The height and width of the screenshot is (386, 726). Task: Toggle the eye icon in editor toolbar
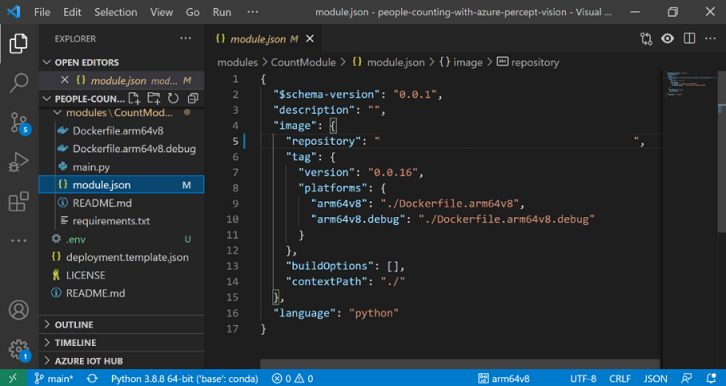click(x=667, y=39)
